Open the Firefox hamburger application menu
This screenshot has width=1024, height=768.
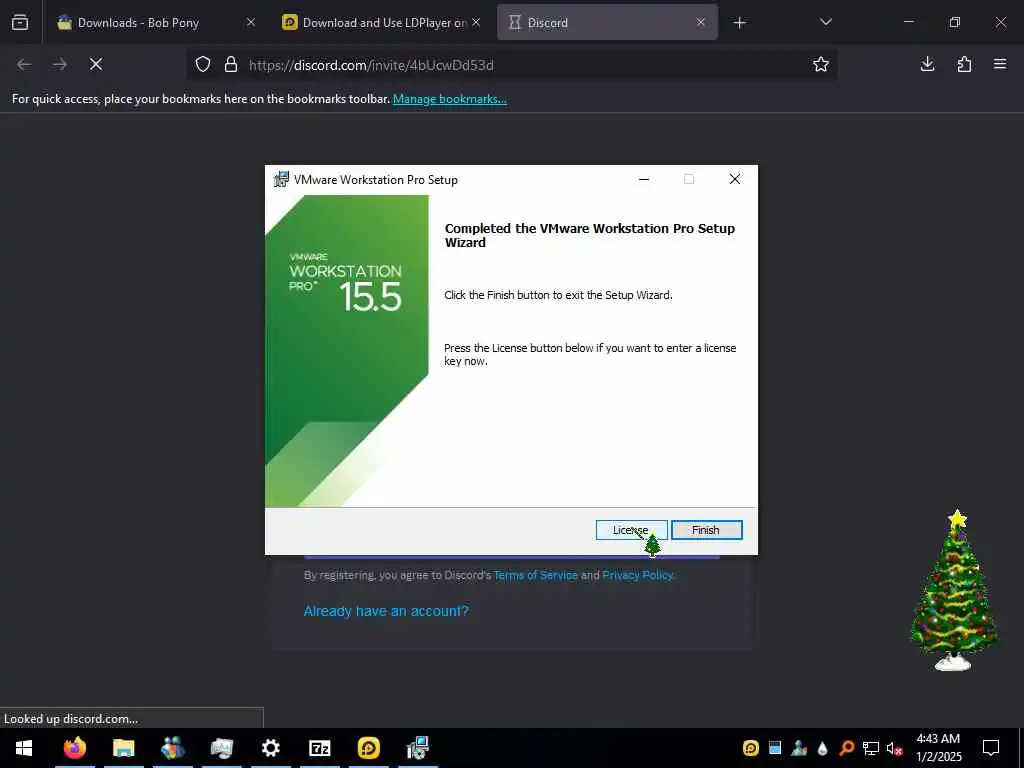tap(1000, 64)
